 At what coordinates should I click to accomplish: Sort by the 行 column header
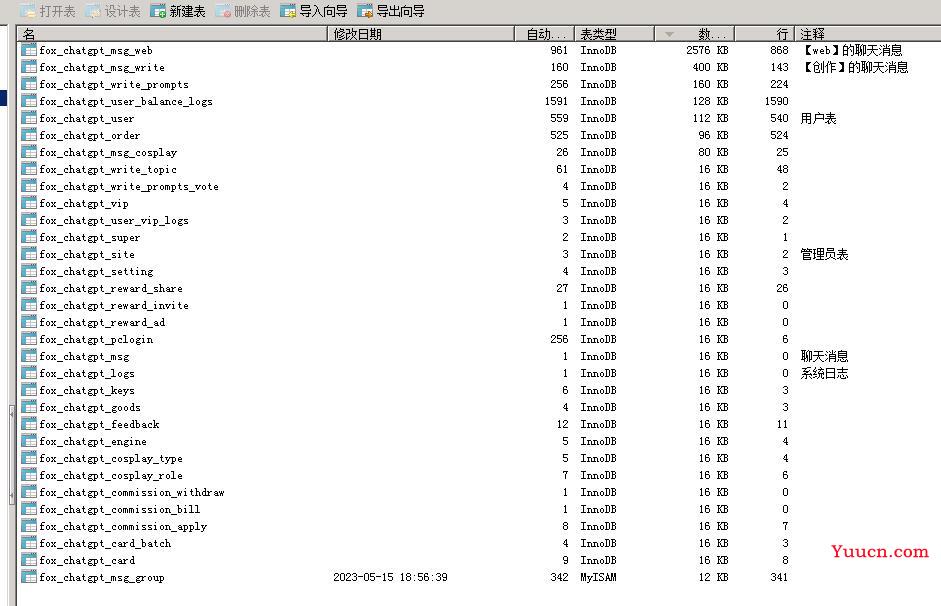click(x=765, y=34)
